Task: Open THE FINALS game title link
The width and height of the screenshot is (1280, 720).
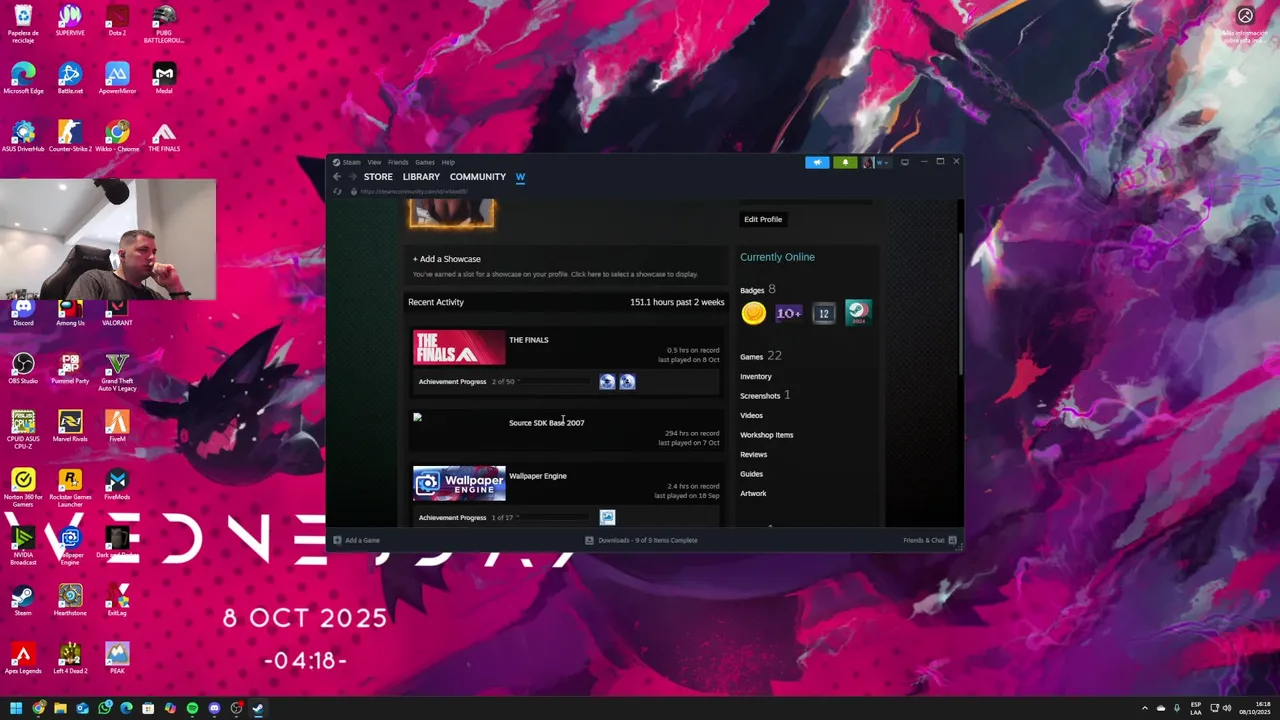Action: tap(529, 340)
